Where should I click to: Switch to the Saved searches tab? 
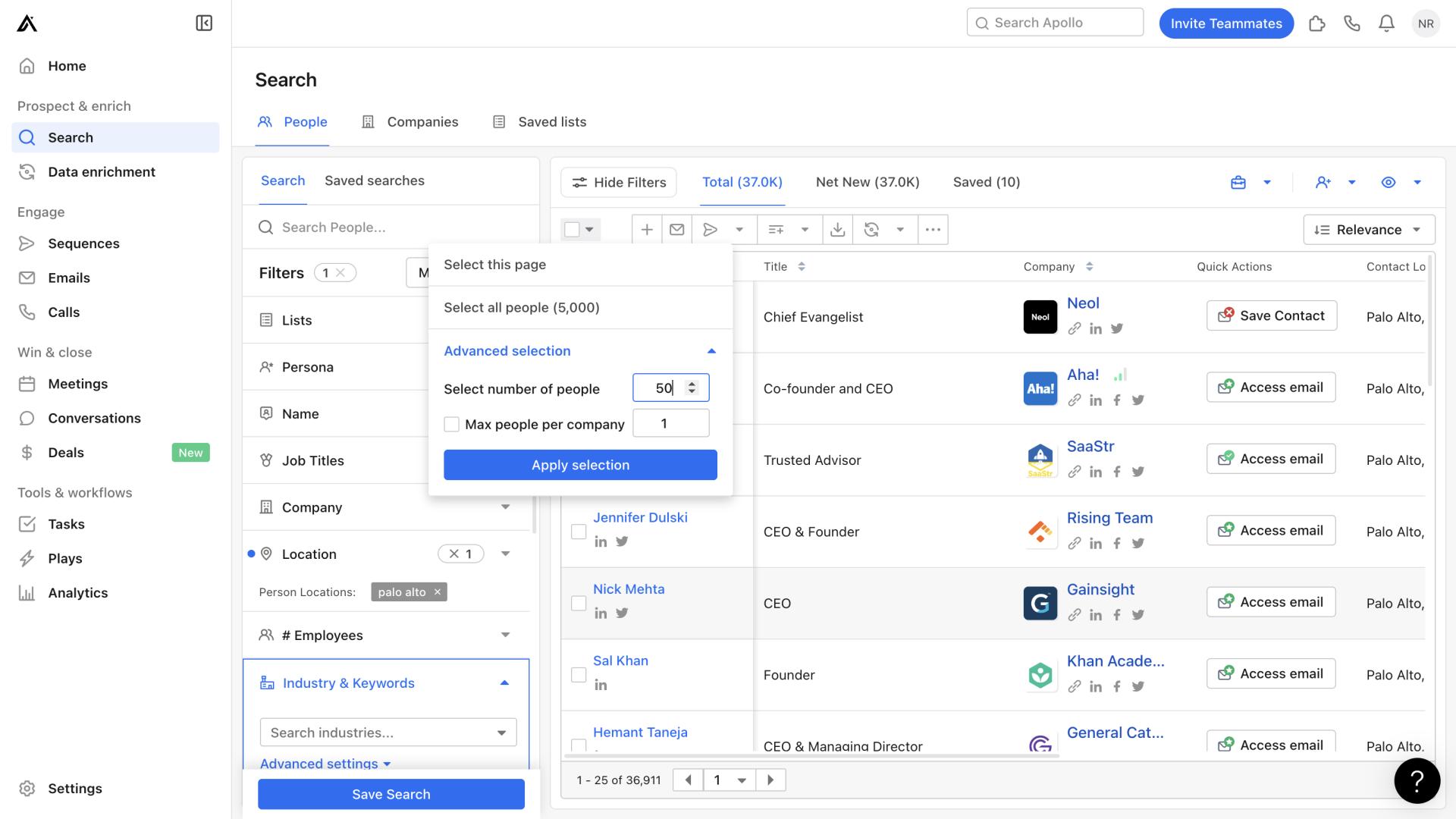point(374,181)
